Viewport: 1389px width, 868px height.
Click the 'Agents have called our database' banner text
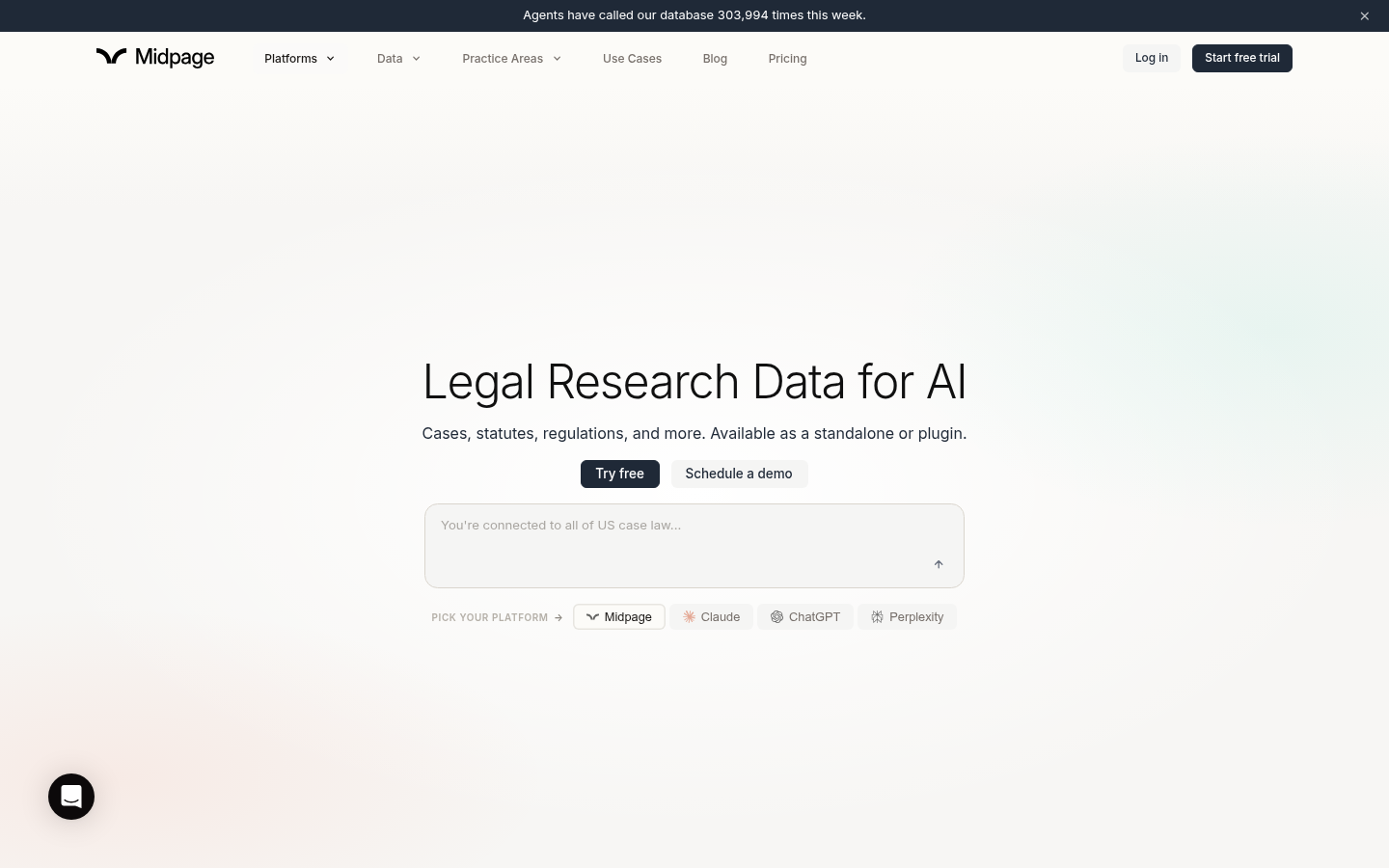(x=694, y=15)
